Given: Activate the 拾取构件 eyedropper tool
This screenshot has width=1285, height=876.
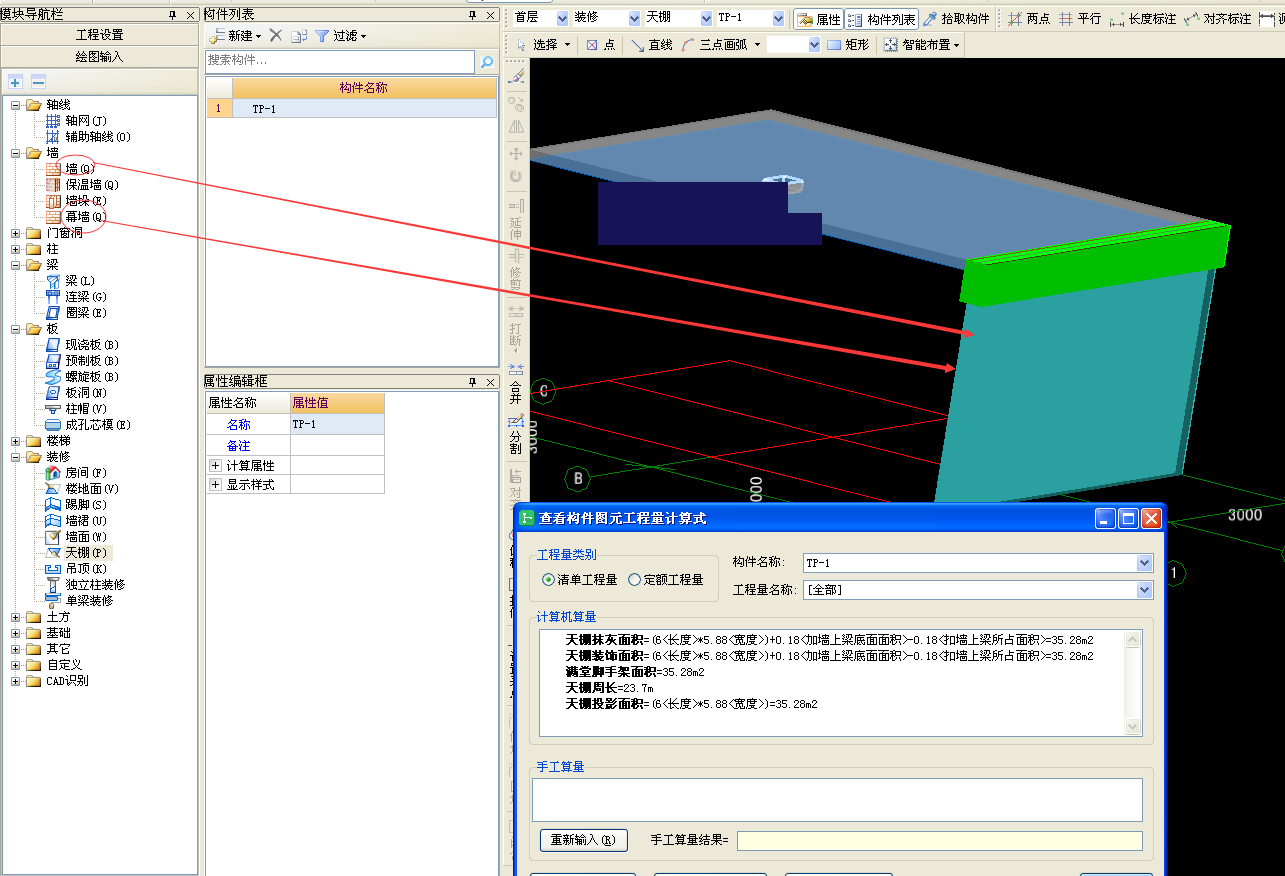Looking at the screenshot, I should 956,19.
